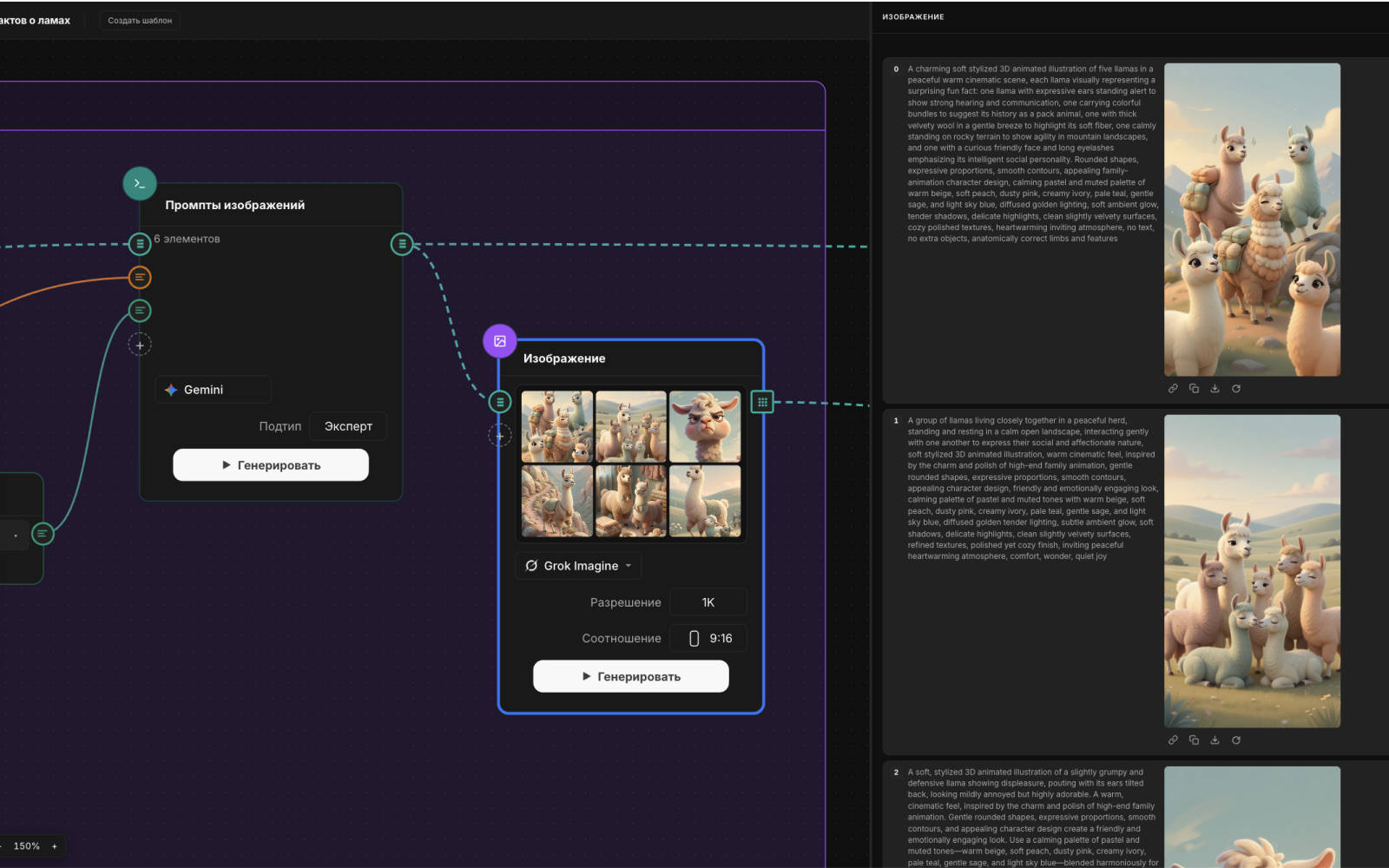Click the grid output port of Изображение node

point(762,402)
